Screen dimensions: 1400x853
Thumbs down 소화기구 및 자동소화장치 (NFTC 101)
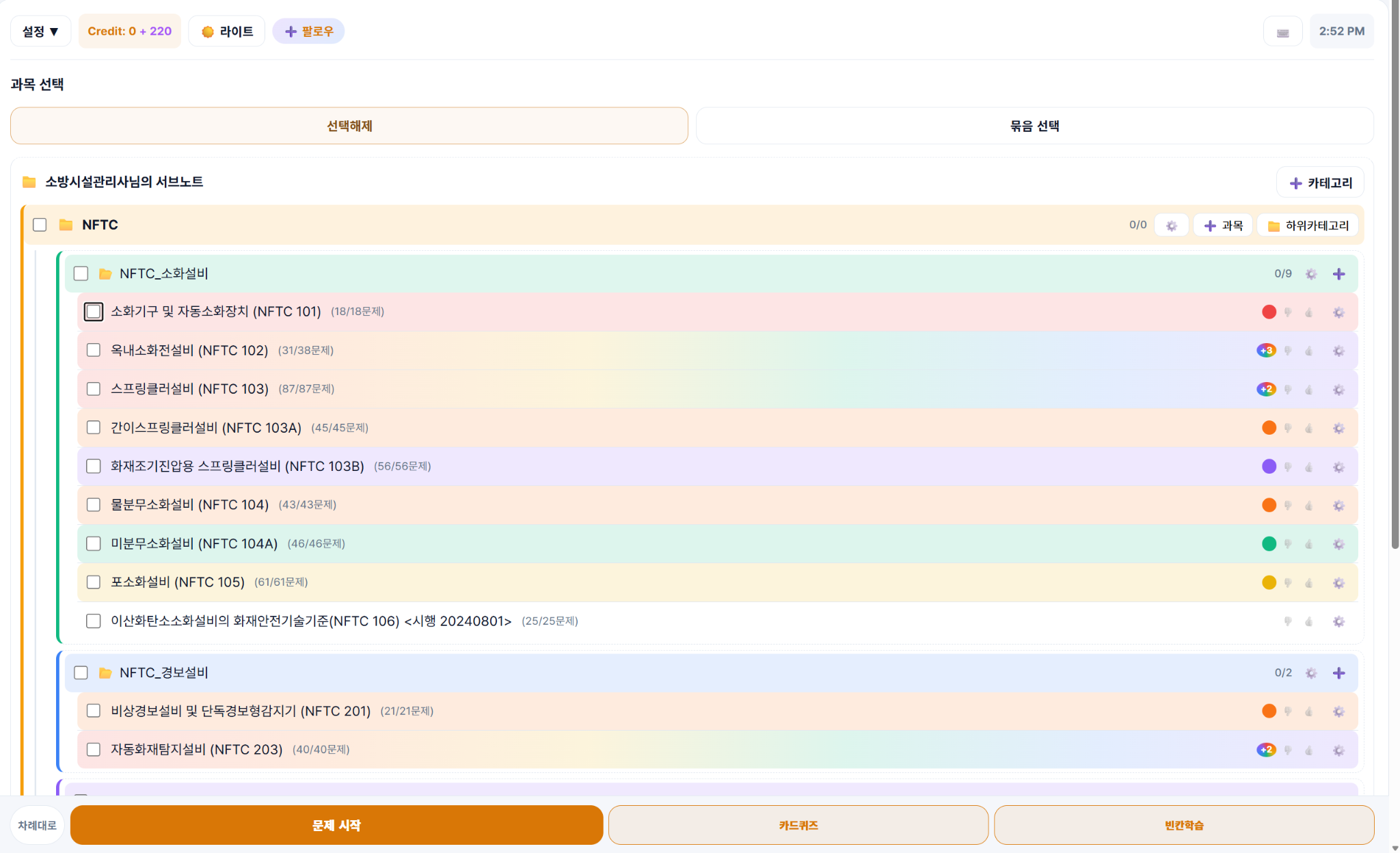tap(1288, 312)
